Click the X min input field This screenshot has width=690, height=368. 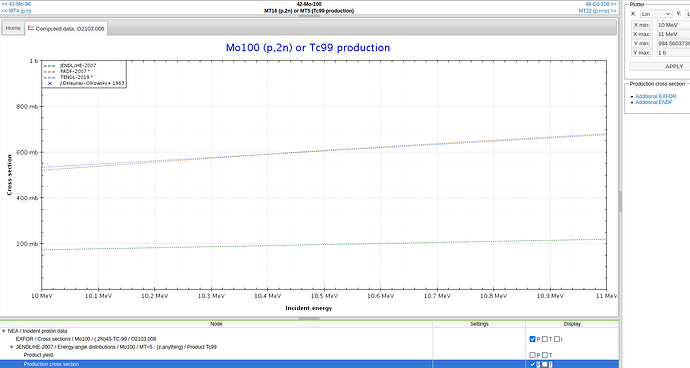click(x=673, y=25)
